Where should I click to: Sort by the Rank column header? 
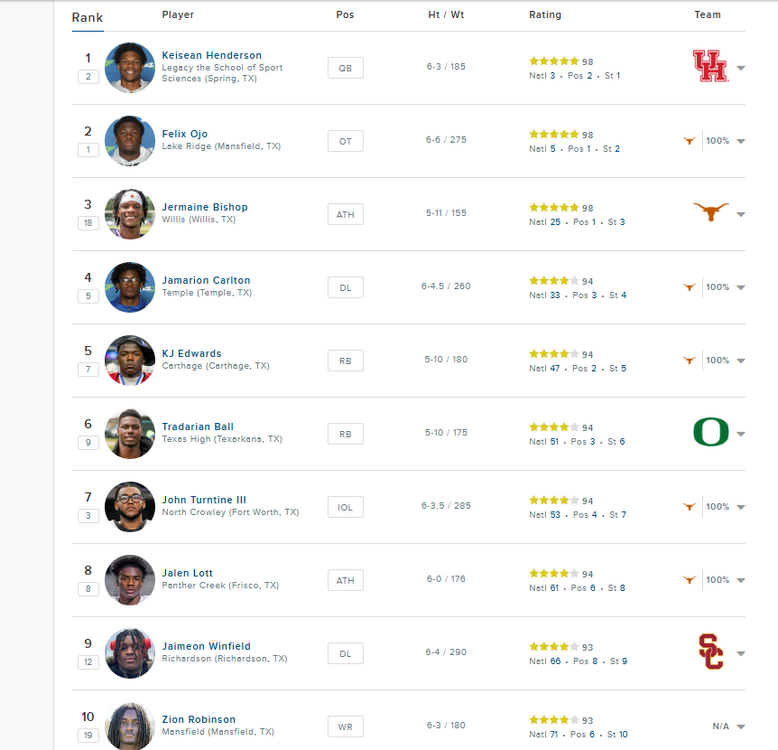[87, 17]
